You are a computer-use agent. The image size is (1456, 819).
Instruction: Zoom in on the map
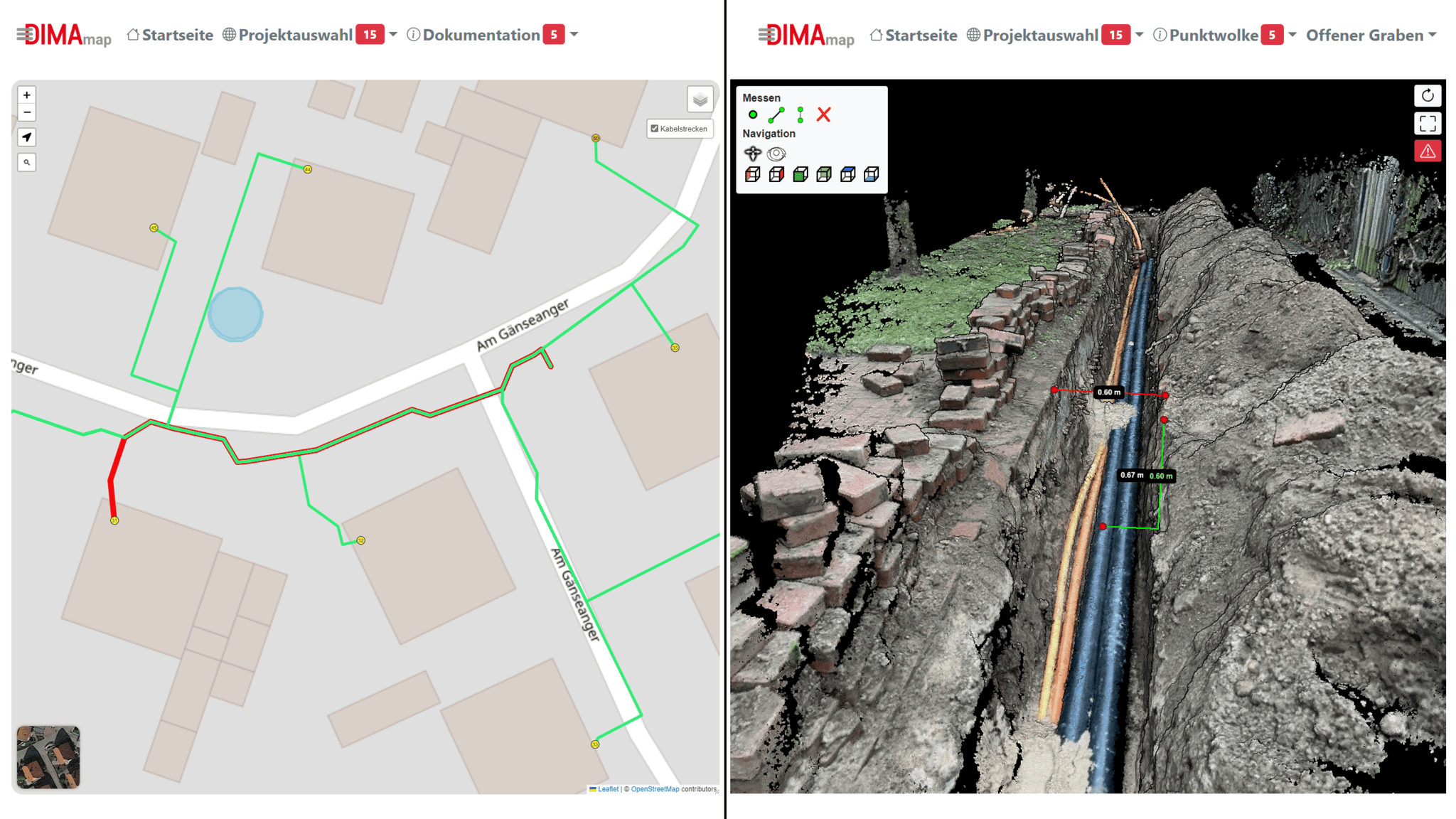(x=27, y=95)
